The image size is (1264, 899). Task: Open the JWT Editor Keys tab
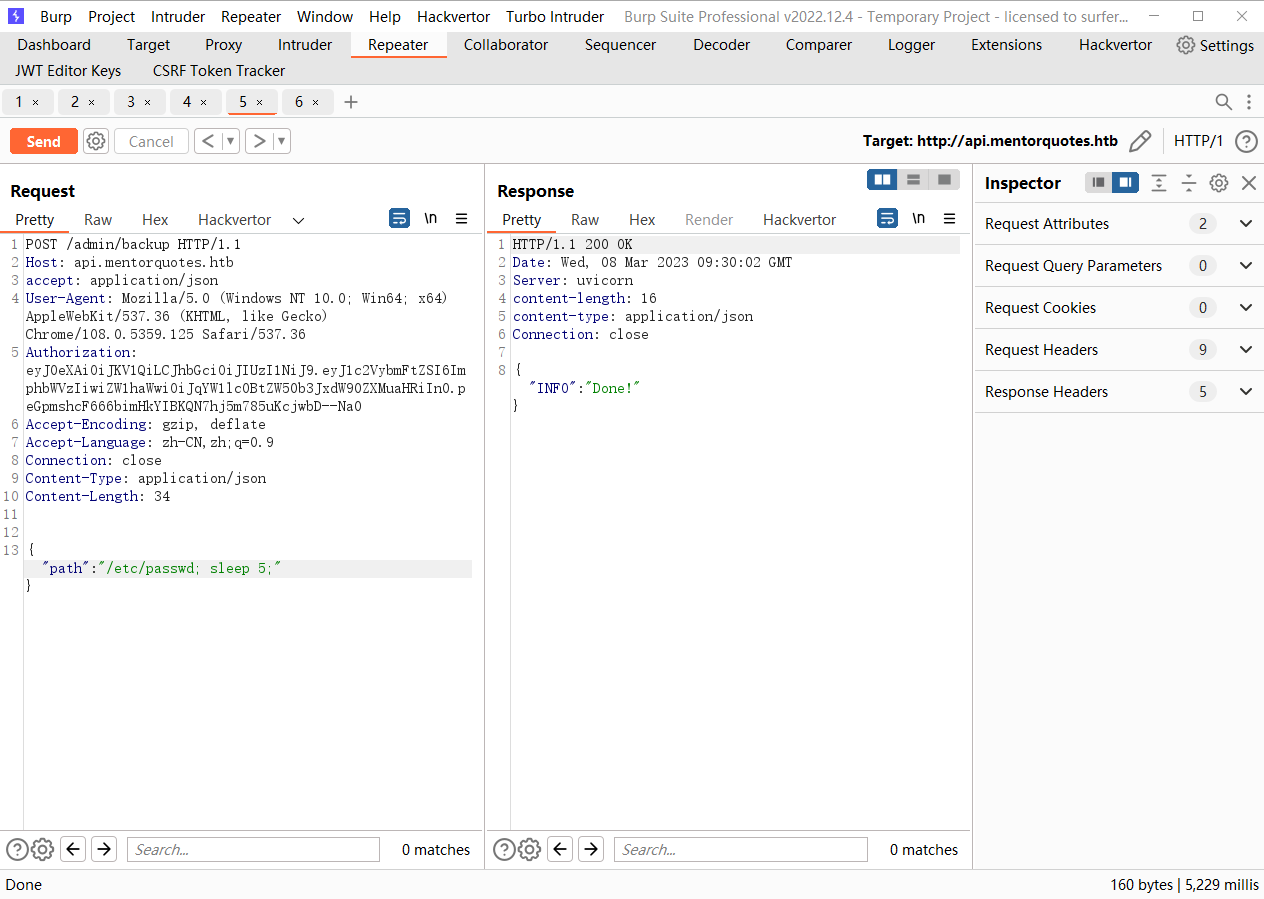click(x=68, y=71)
